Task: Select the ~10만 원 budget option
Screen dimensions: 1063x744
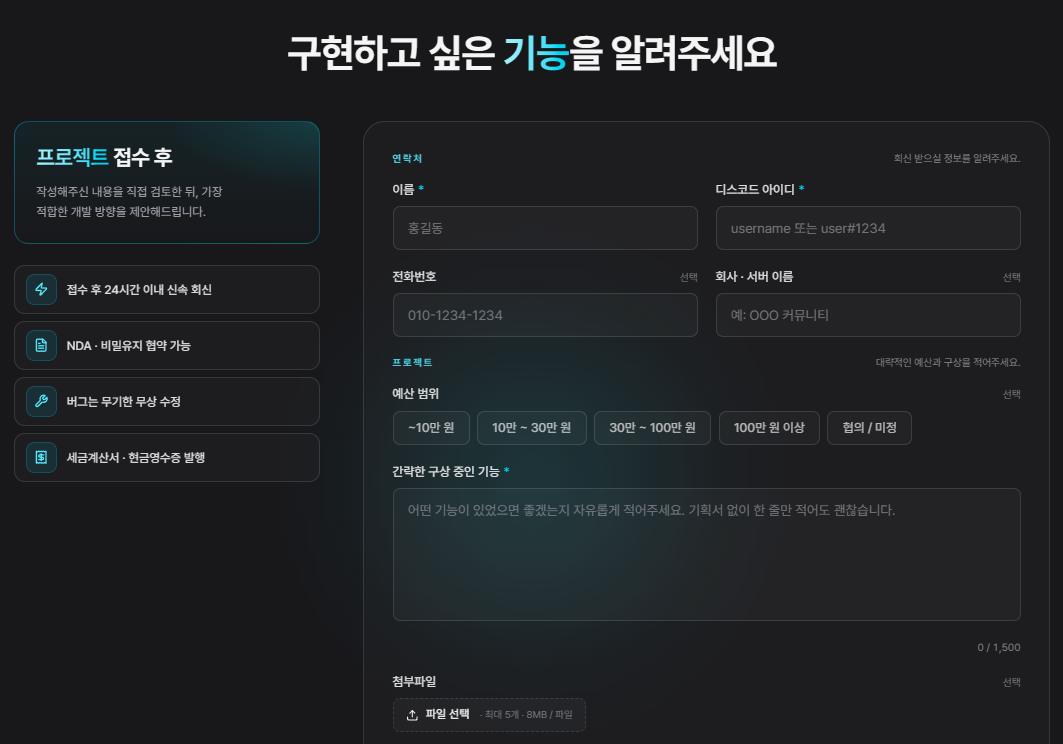Action: click(x=431, y=428)
